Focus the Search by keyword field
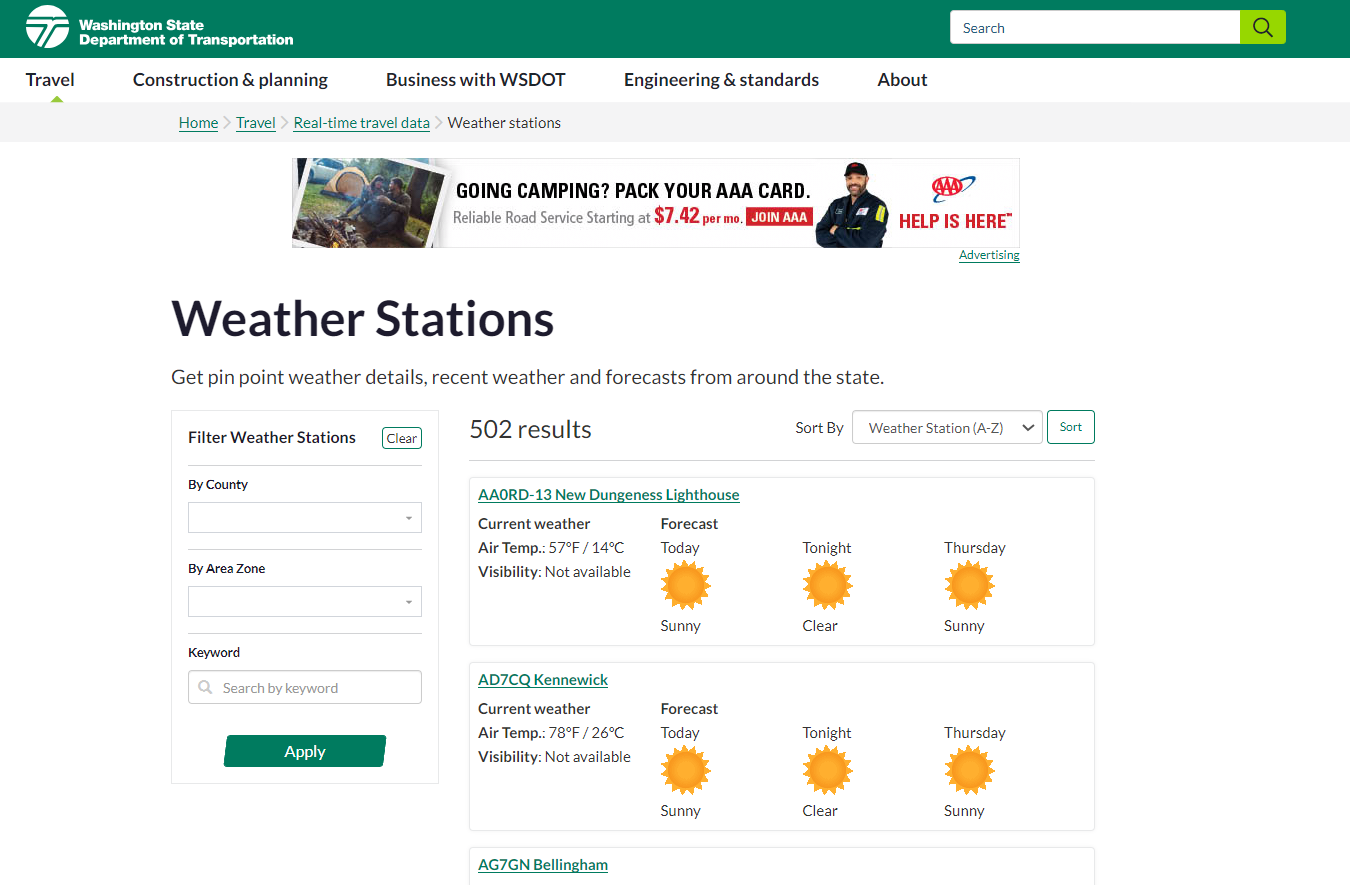Screen dimensions: 1350x885 [315, 688]
